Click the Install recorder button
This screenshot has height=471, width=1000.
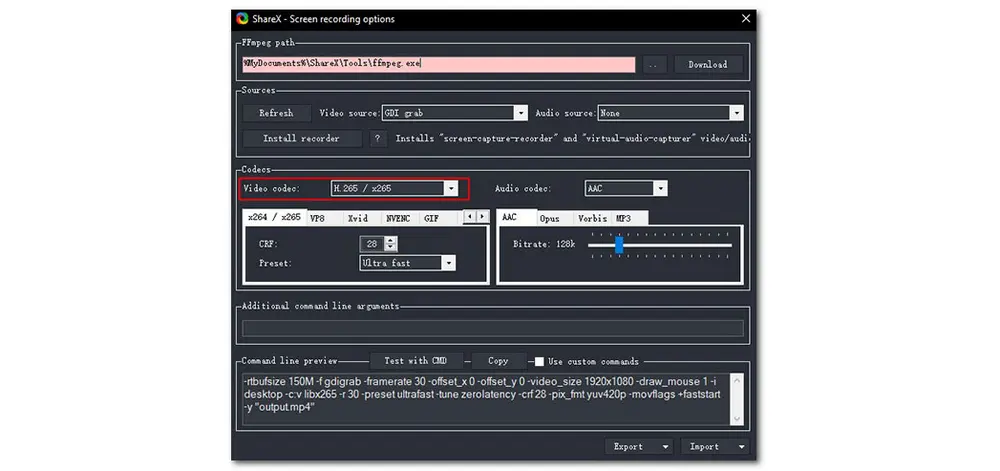[301, 139]
